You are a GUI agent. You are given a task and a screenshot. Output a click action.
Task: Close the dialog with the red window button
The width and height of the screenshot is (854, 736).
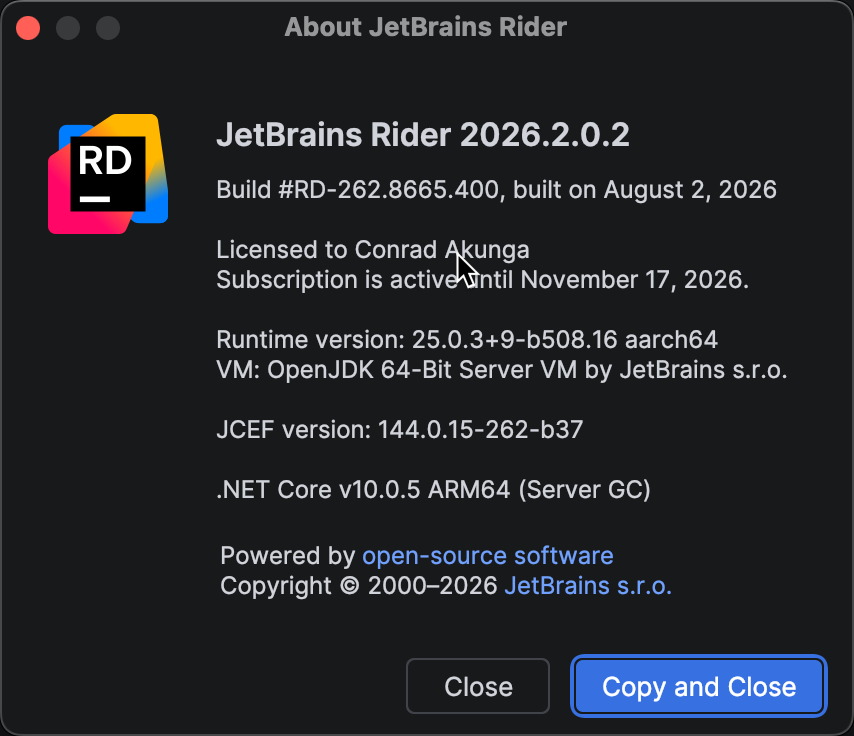point(28,28)
